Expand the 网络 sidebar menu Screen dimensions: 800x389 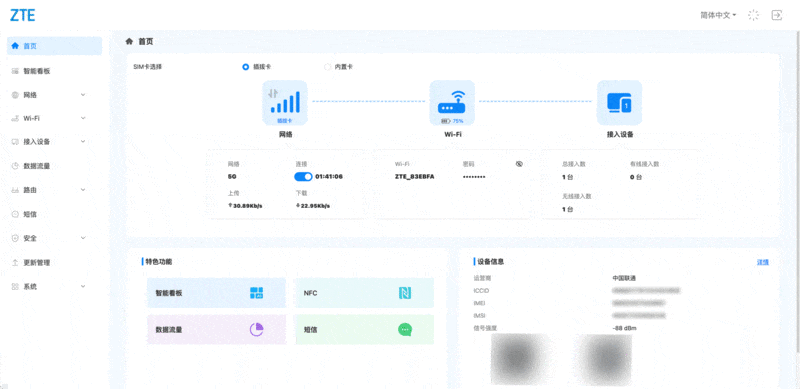83,95
